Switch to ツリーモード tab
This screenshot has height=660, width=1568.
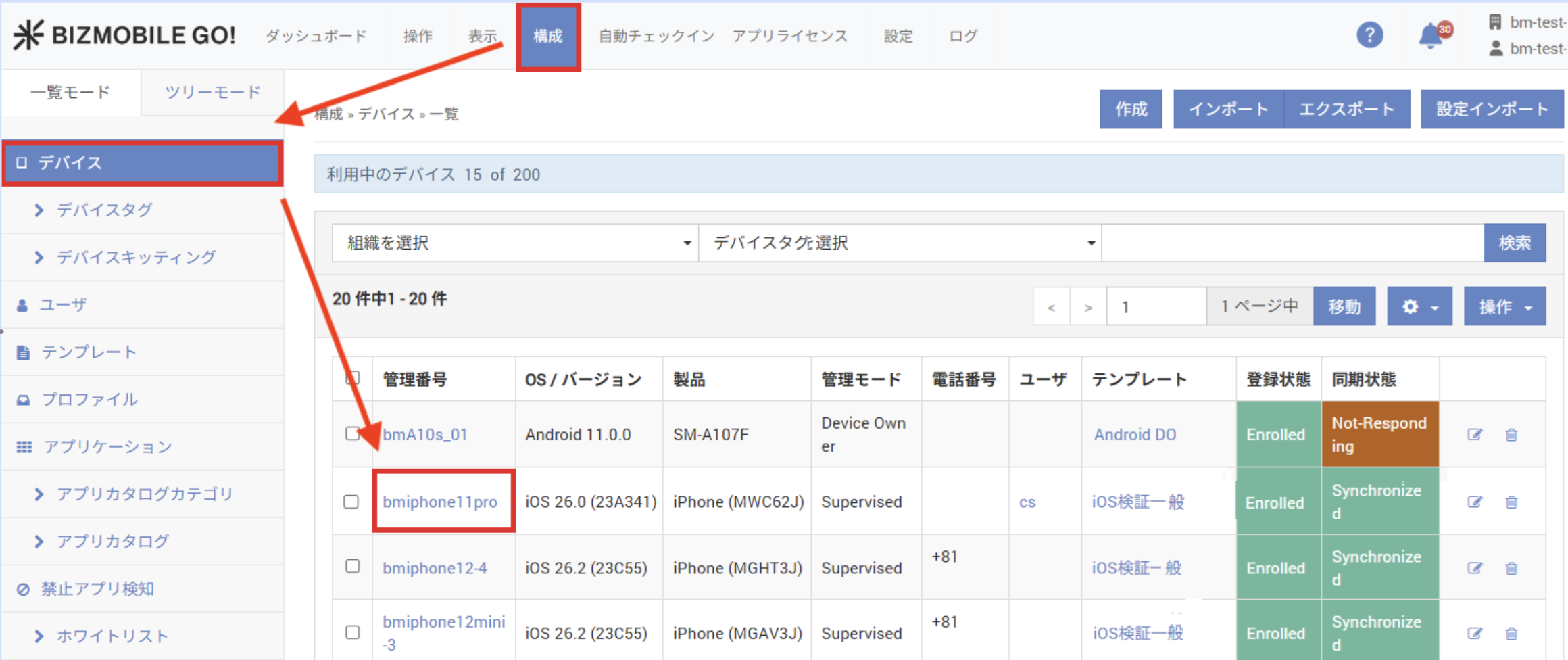pyautogui.click(x=213, y=92)
